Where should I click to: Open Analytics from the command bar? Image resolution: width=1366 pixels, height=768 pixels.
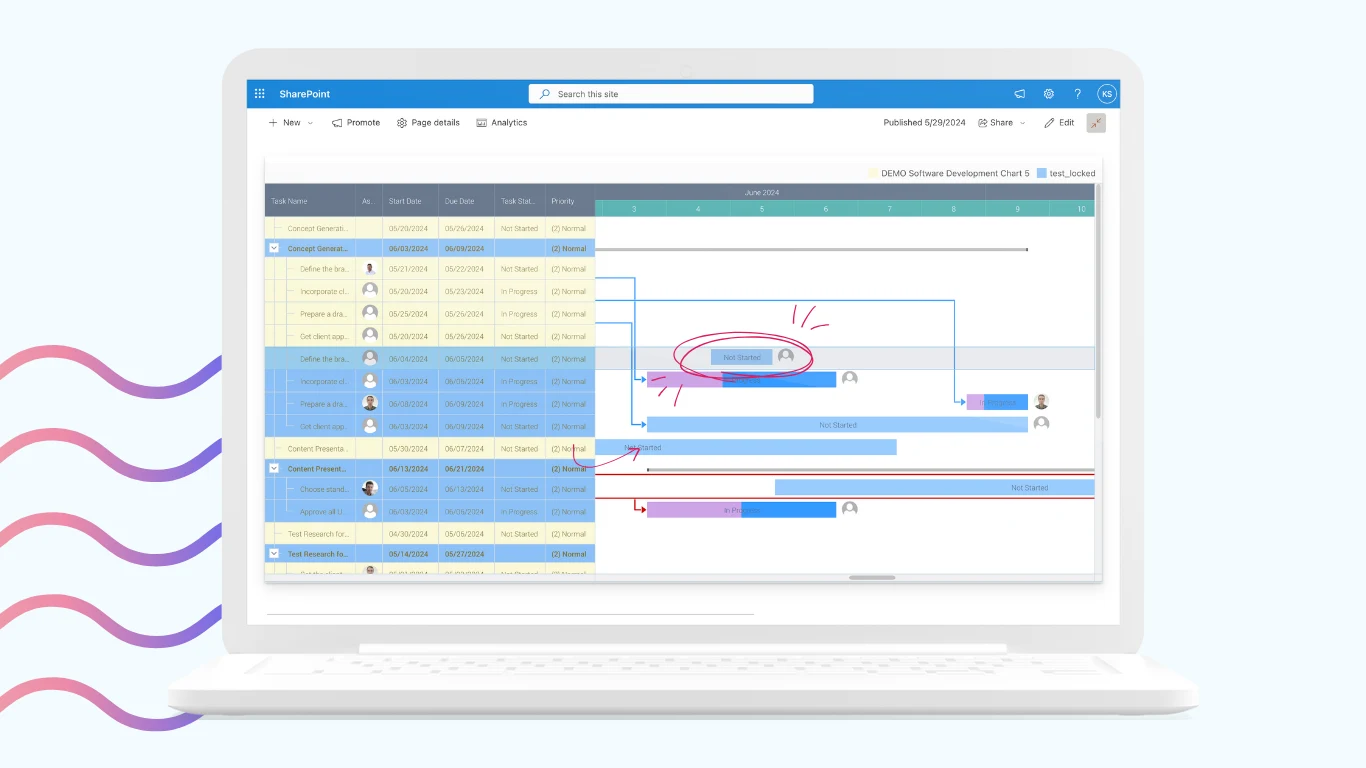pyautogui.click(x=502, y=123)
